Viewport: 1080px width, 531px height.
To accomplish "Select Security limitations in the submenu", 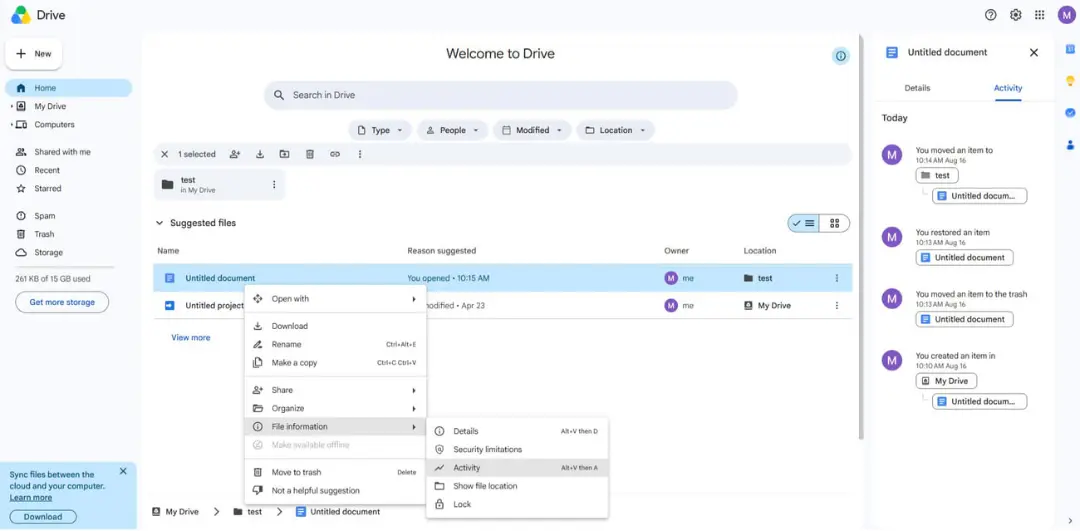I will click(x=517, y=449).
